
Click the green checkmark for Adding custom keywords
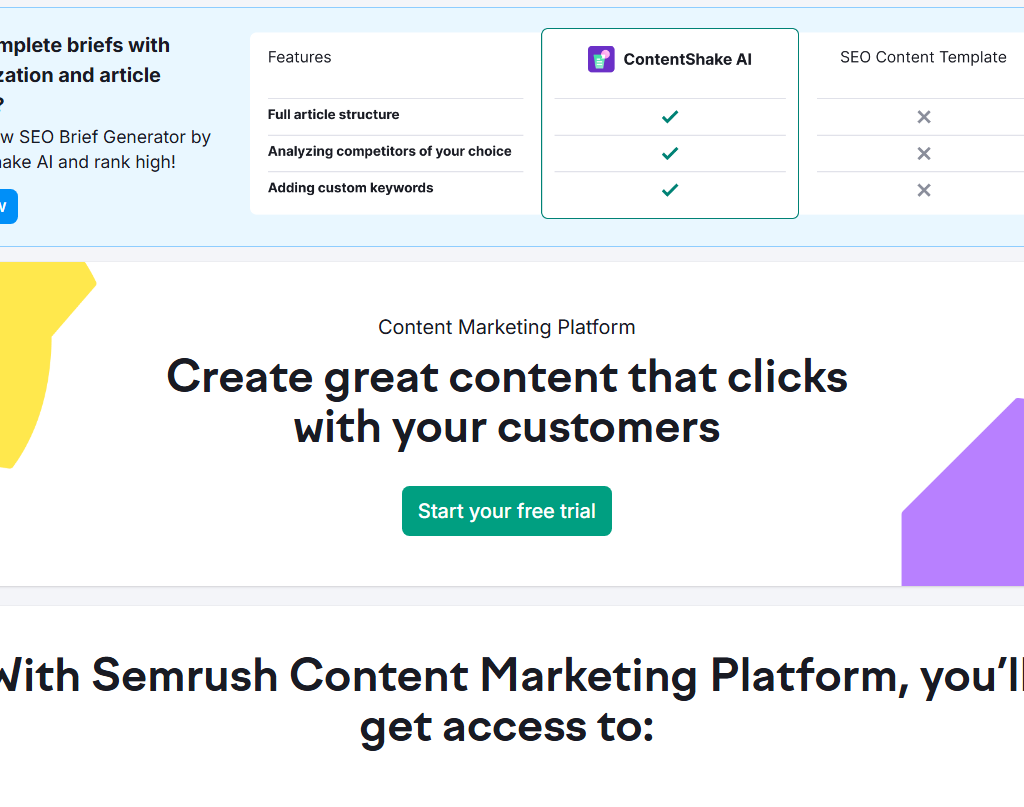tap(670, 190)
